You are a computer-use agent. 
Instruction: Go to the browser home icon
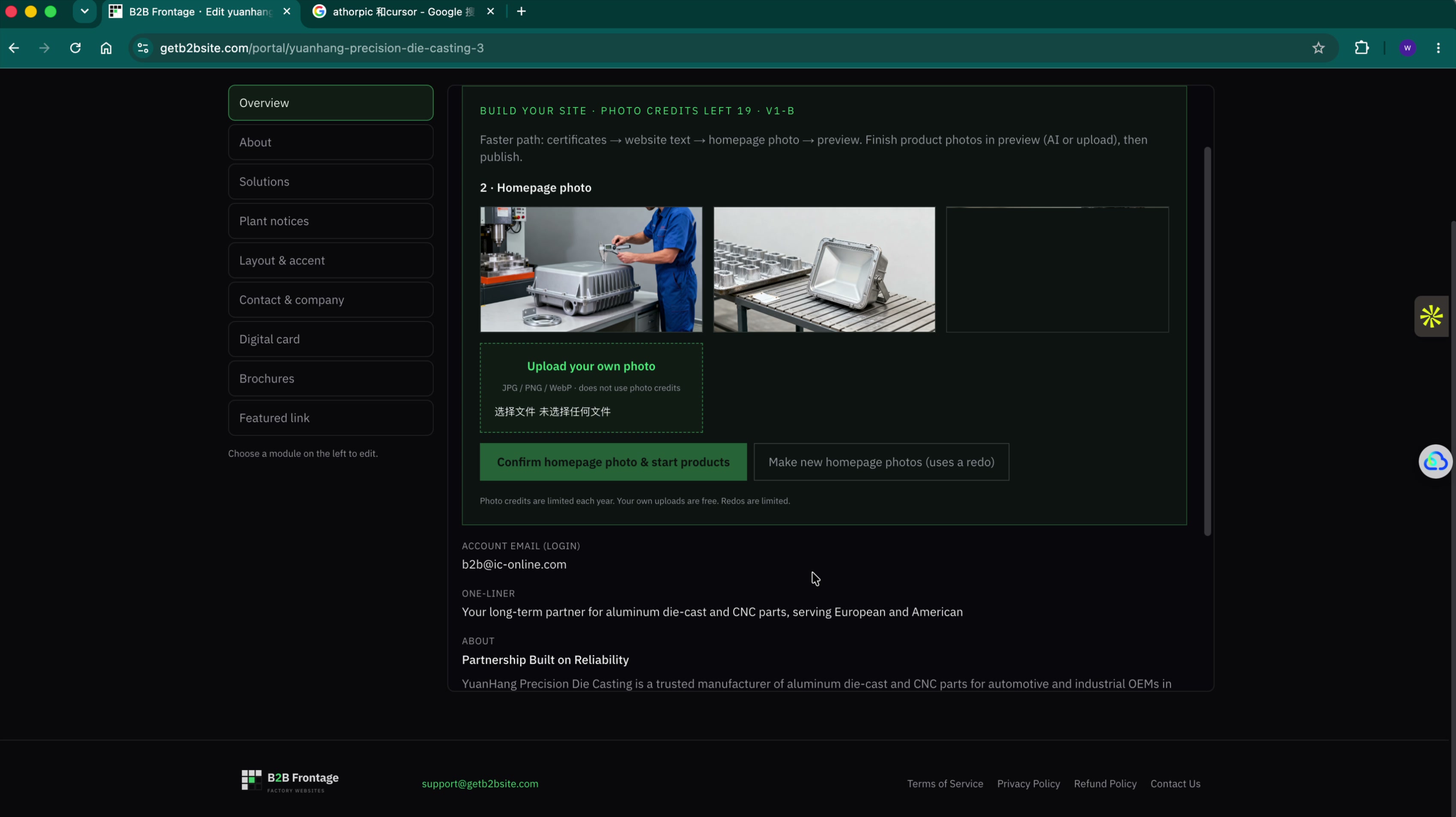pyautogui.click(x=106, y=48)
